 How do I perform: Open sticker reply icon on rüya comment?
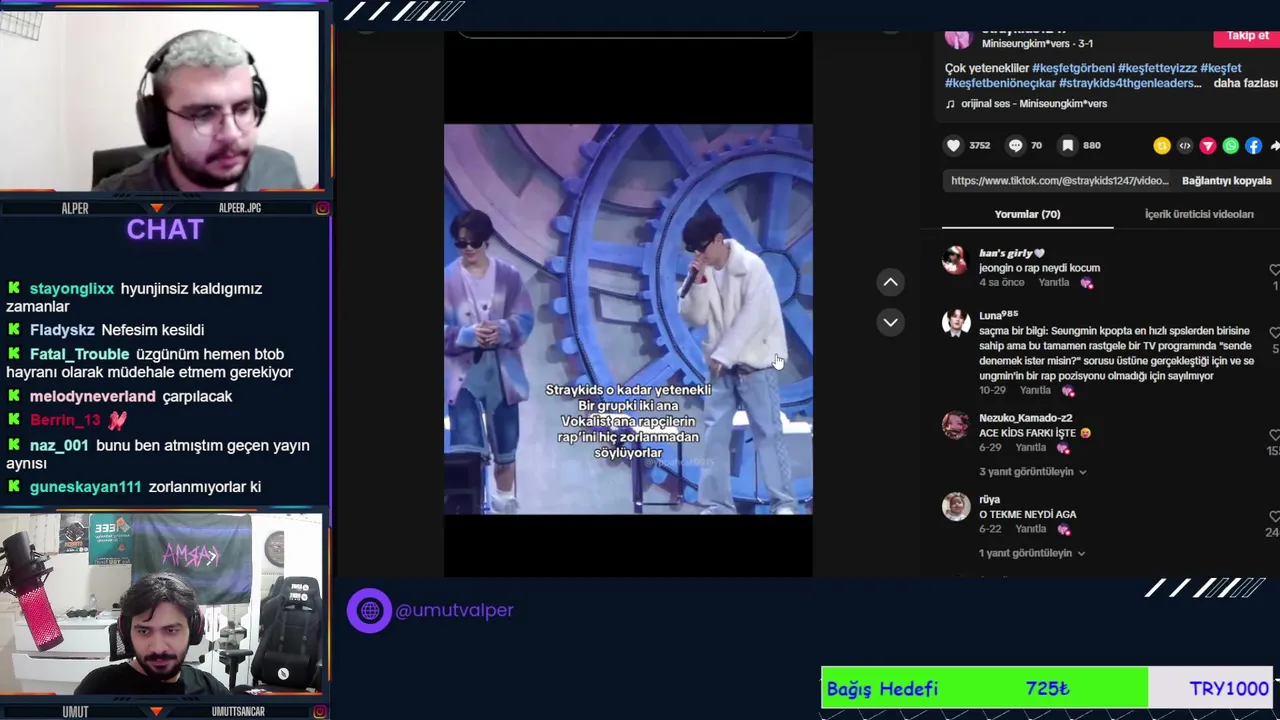click(x=1063, y=529)
